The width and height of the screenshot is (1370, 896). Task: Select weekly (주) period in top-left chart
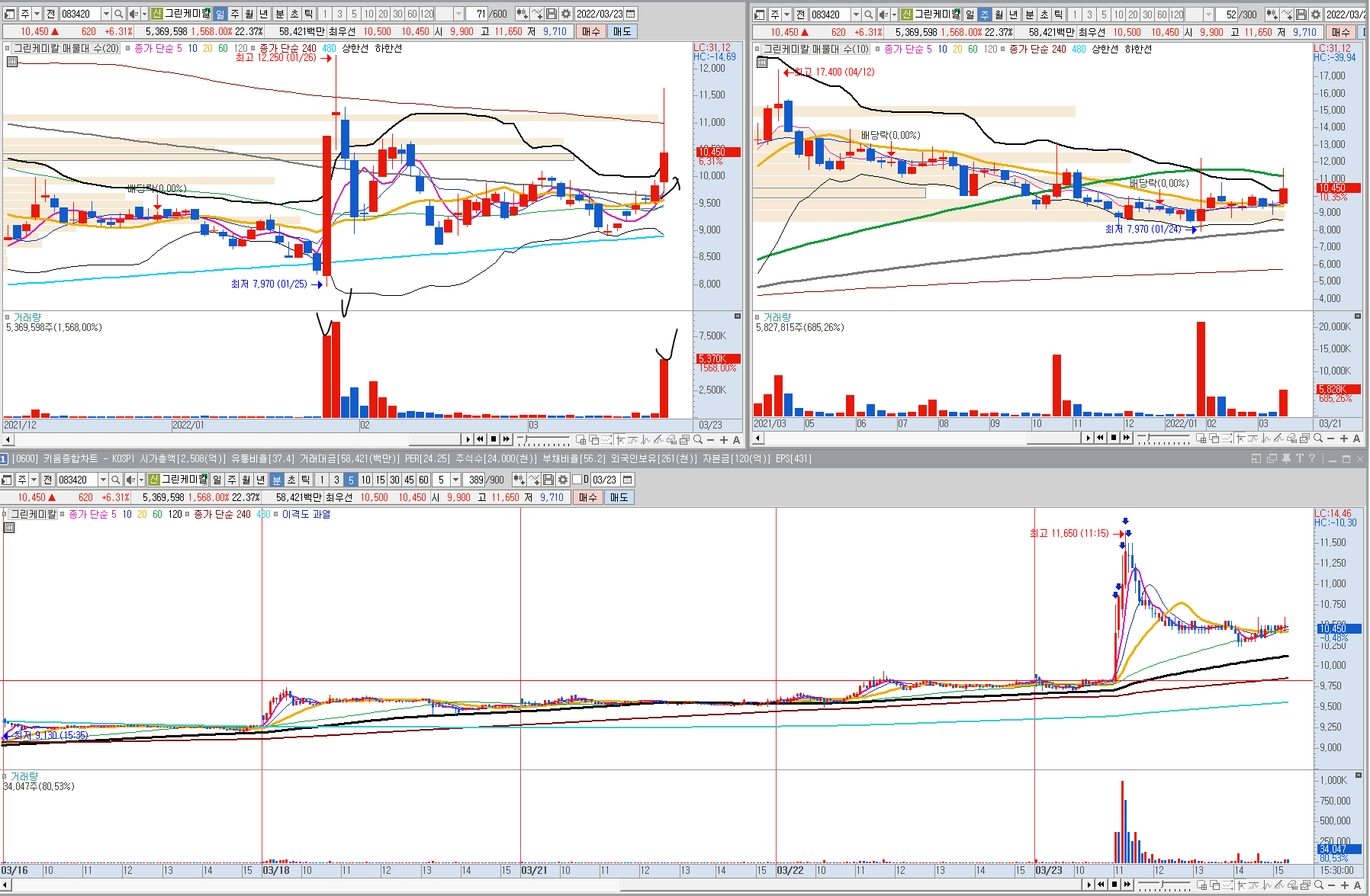(235, 14)
